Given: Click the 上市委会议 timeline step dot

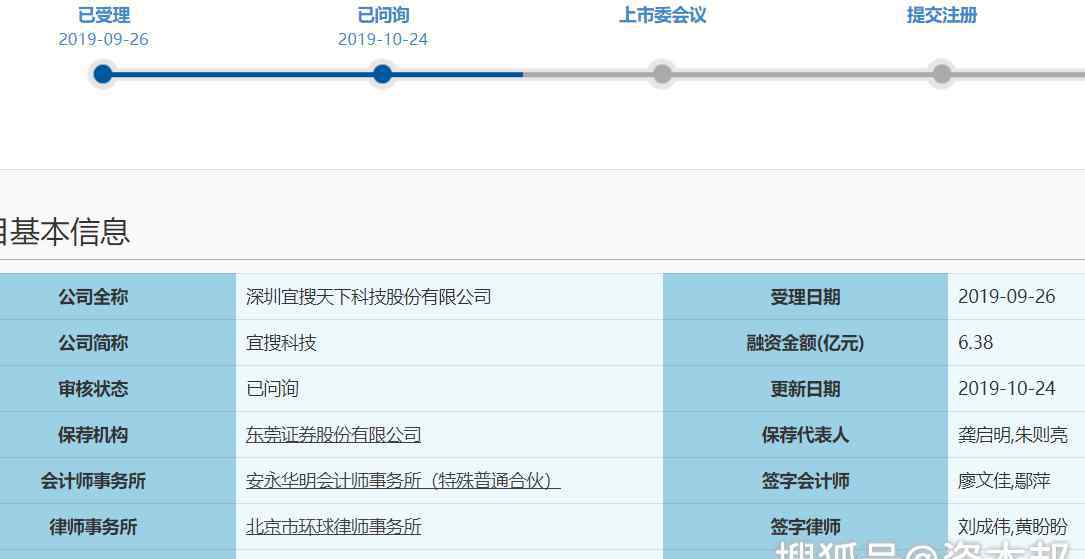Looking at the screenshot, I should tap(662, 74).
